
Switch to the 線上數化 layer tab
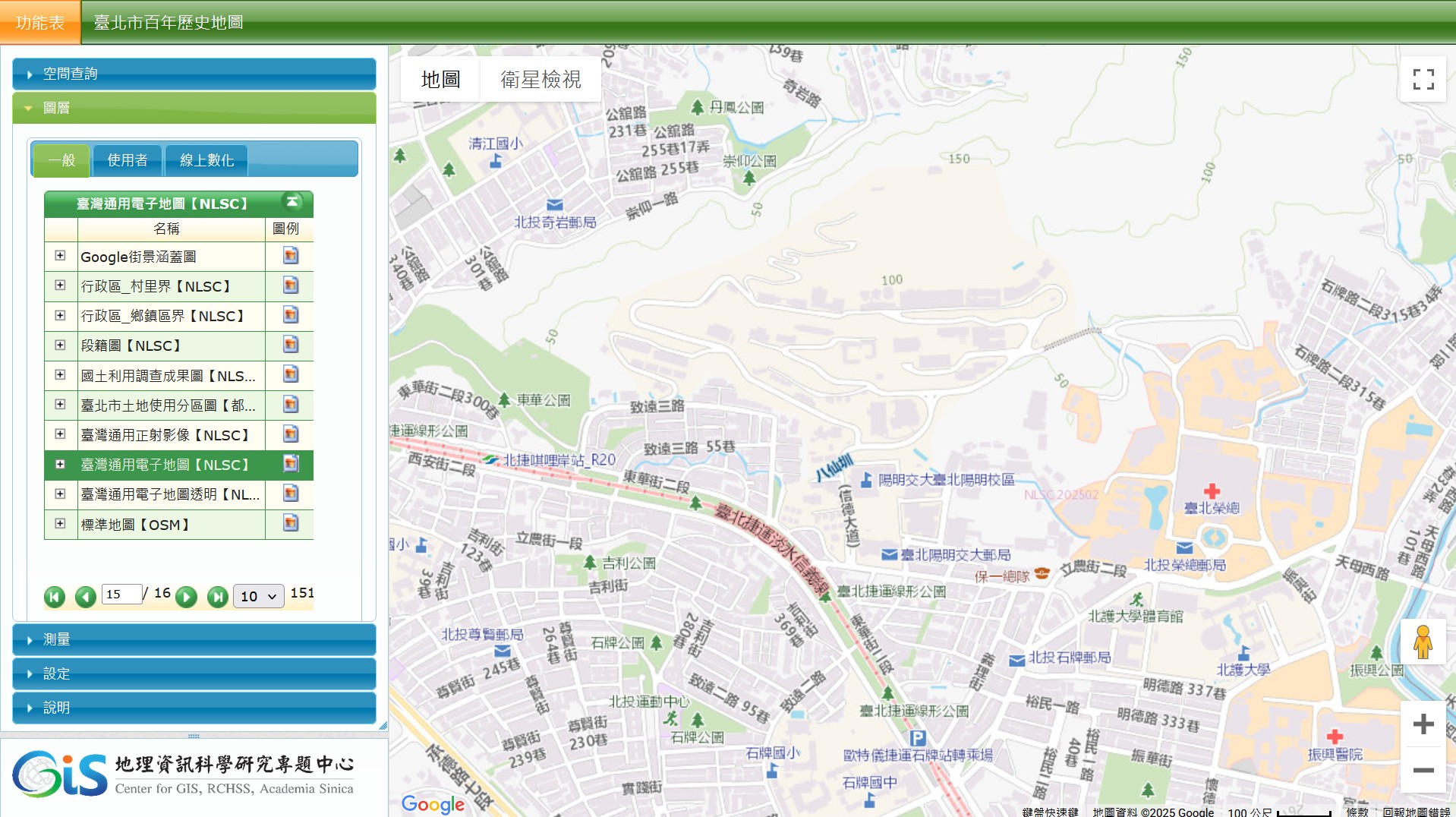(206, 160)
